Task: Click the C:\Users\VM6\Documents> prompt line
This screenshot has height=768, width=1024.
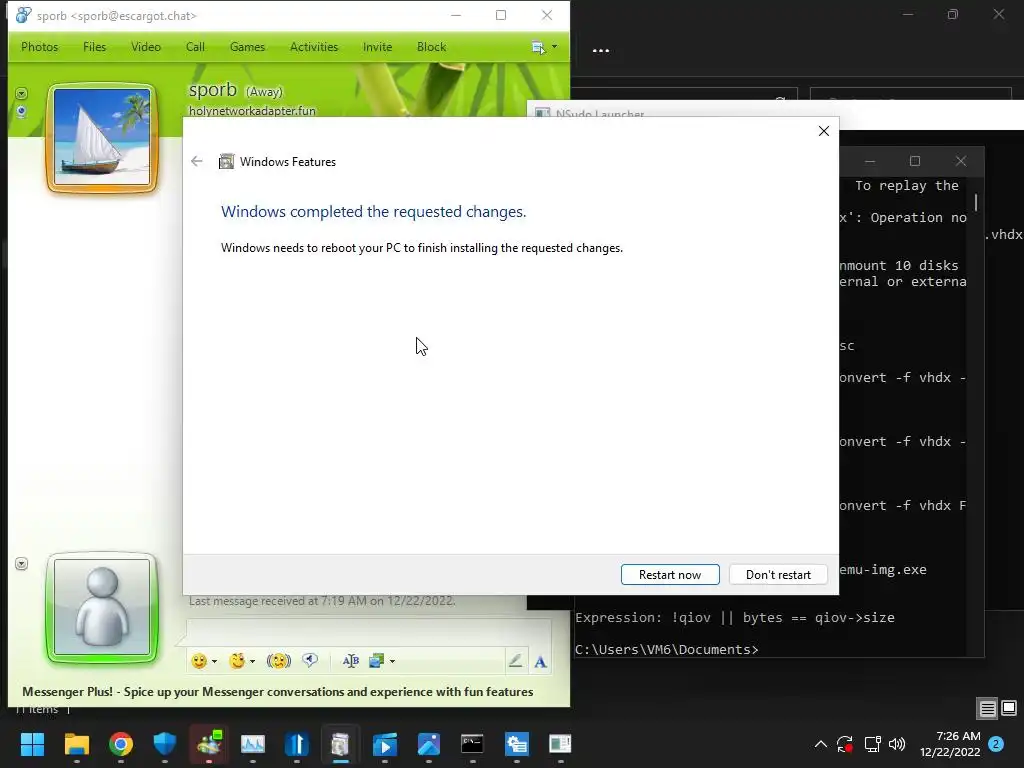Action: (667, 649)
